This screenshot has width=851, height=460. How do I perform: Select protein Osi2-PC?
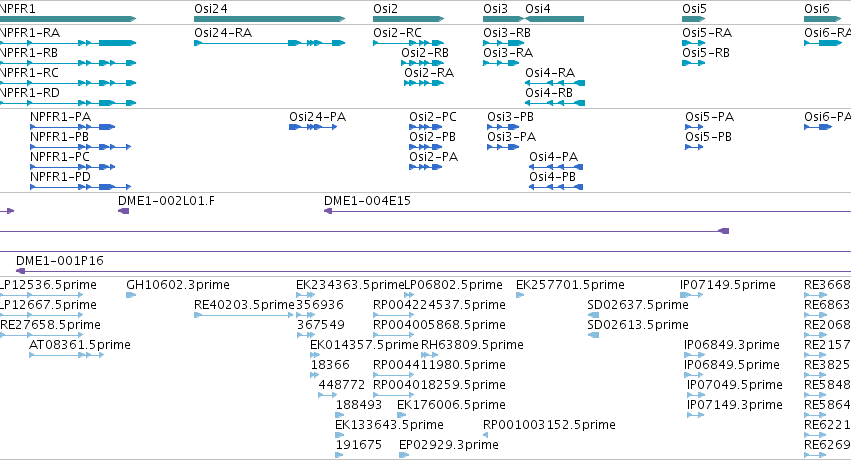(426, 127)
